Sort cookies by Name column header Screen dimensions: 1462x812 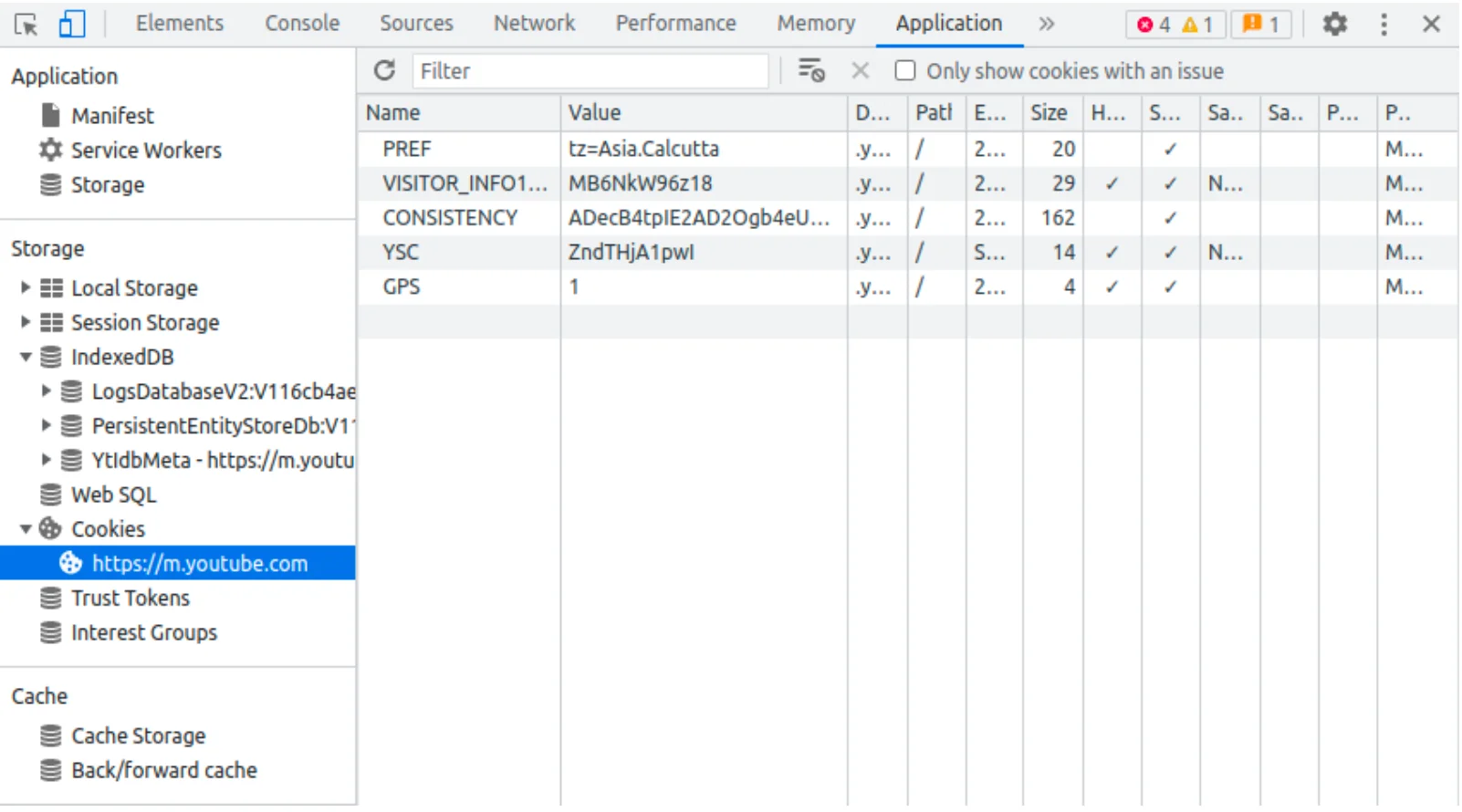point(459,113)
